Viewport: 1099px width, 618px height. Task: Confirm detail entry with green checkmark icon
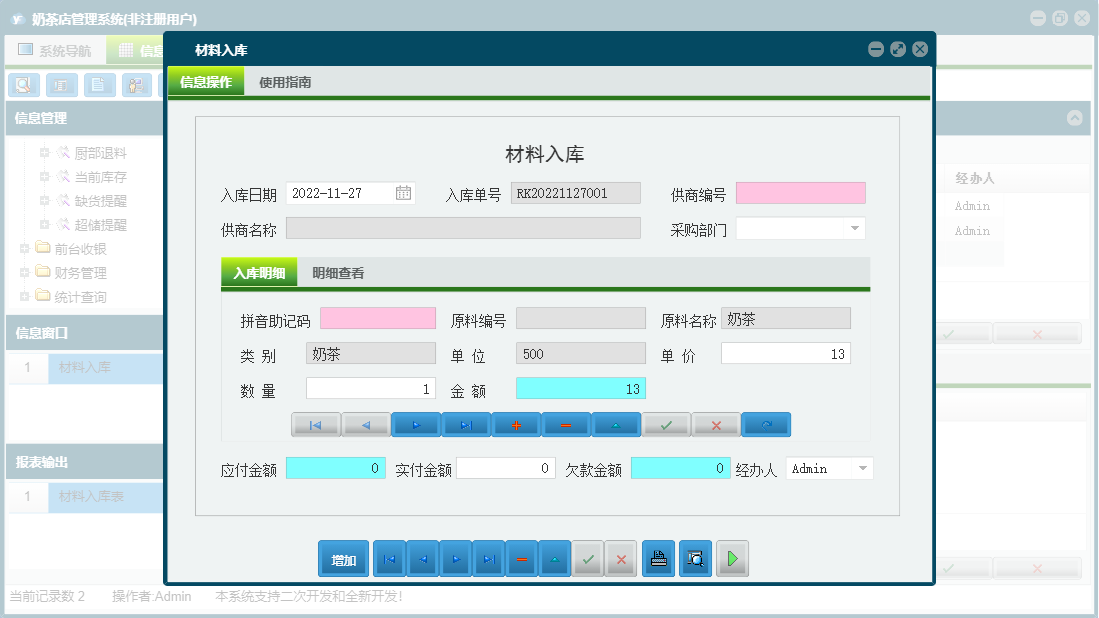(665, 424)
